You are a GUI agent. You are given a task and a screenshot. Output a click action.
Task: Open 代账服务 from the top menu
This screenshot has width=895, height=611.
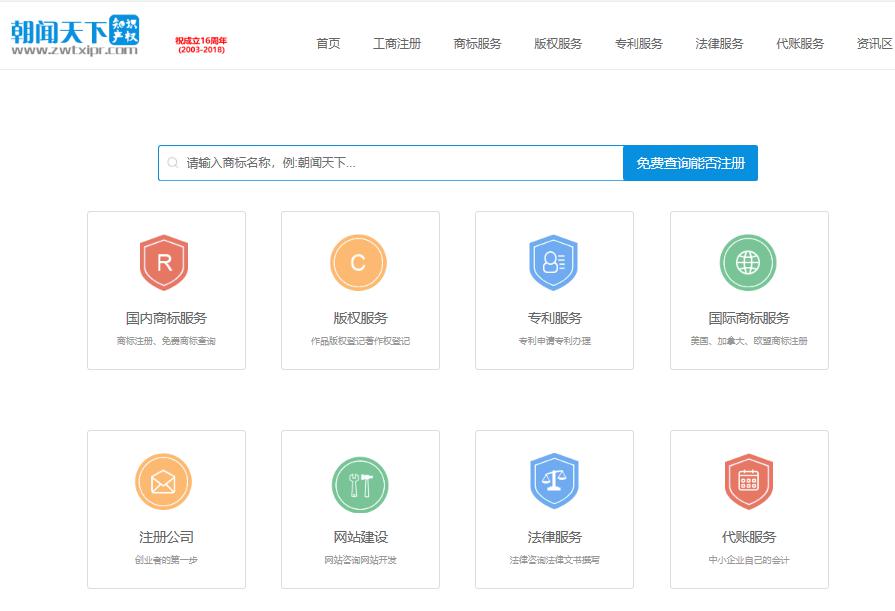800,44
